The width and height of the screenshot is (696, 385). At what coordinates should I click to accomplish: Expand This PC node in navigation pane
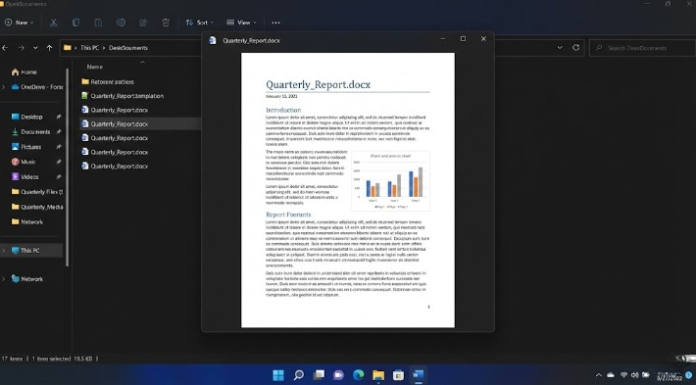coord(4,250)
